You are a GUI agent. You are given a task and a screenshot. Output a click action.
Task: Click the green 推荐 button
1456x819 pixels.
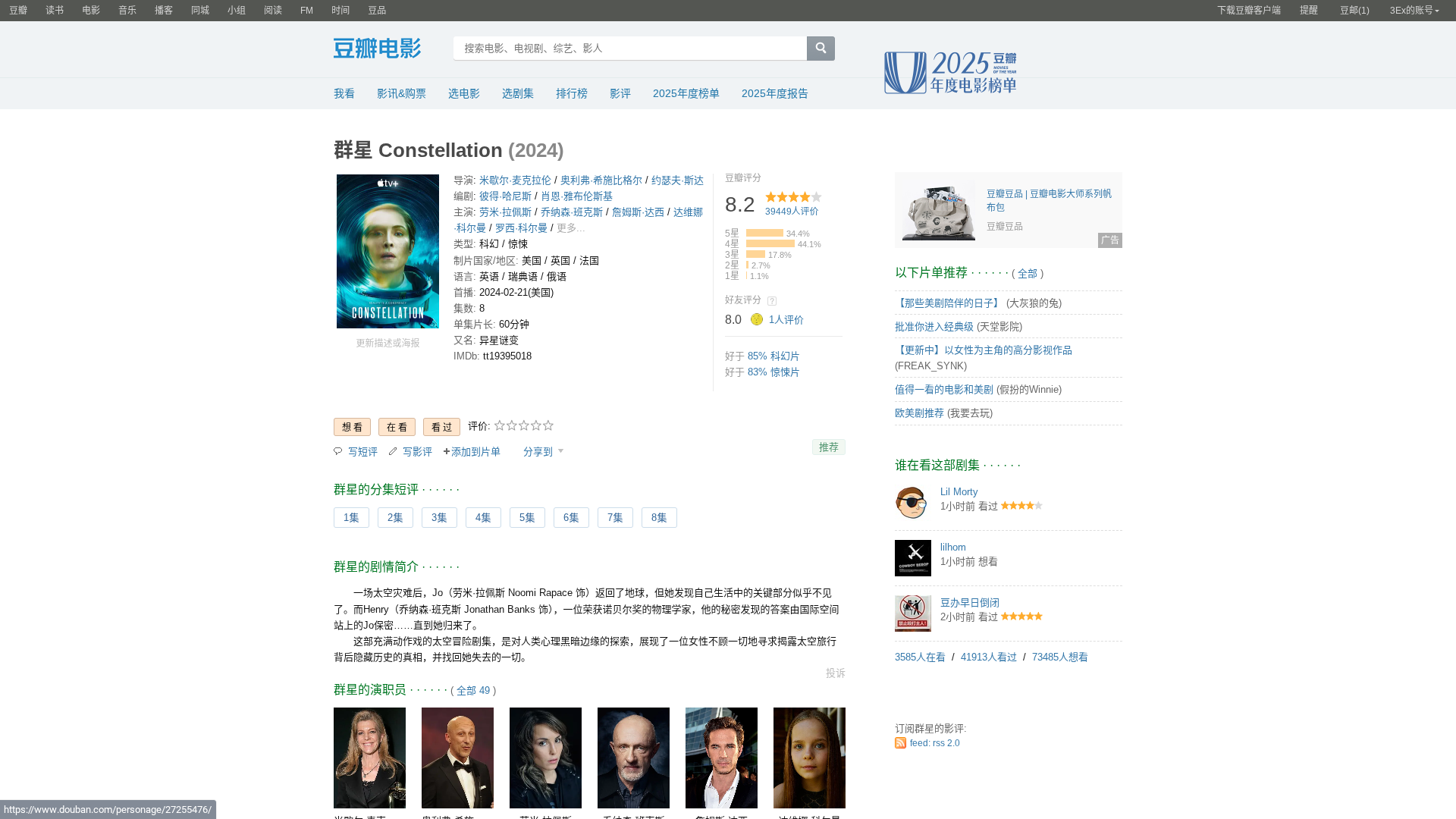pos(828,447)
